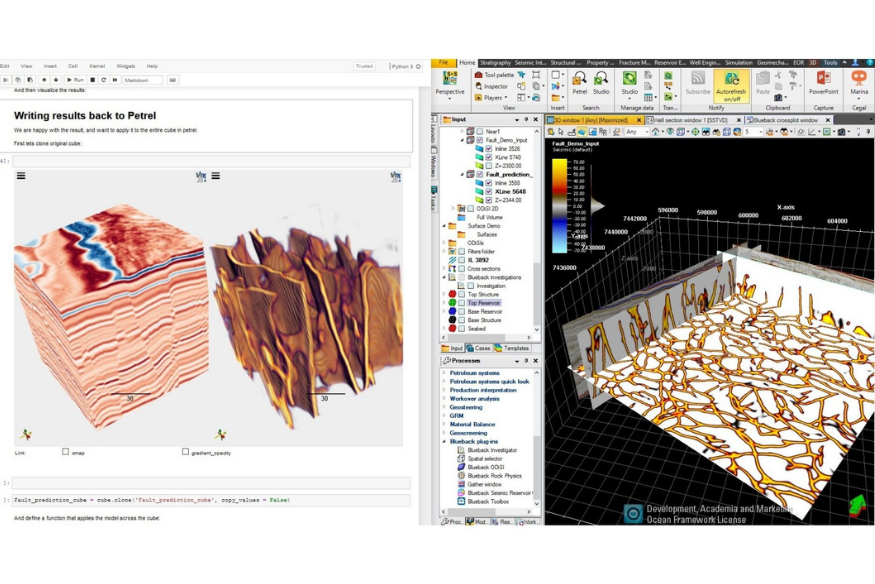
Task: Collapse the Fault_Demo_Input tree node
Action: click(462, 140)
